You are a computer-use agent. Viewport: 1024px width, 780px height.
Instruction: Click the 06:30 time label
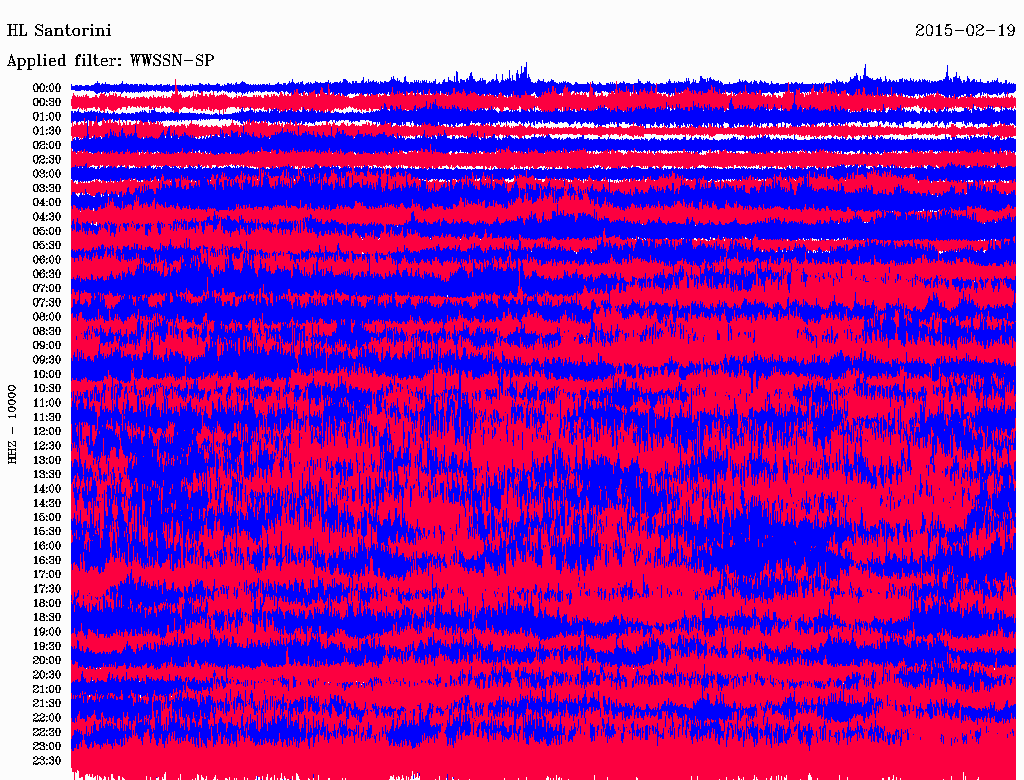tap(46, 274)
